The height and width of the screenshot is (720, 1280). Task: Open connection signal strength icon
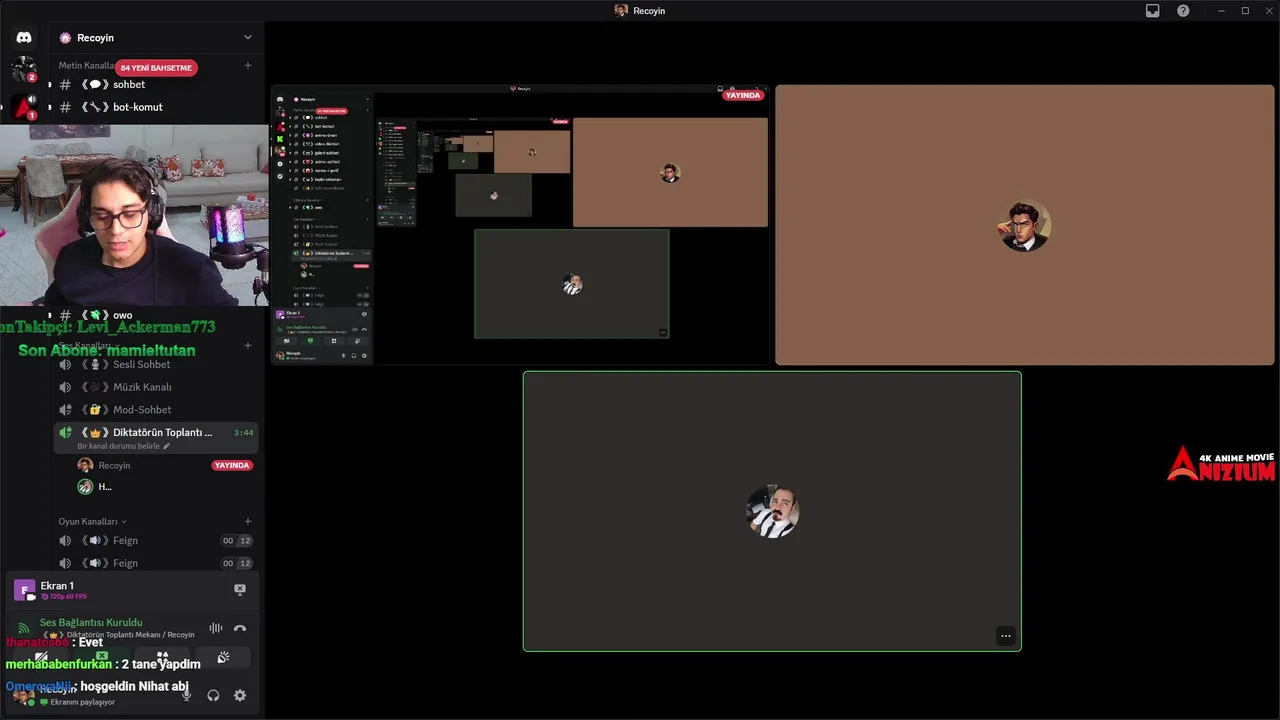click(23, 628)
